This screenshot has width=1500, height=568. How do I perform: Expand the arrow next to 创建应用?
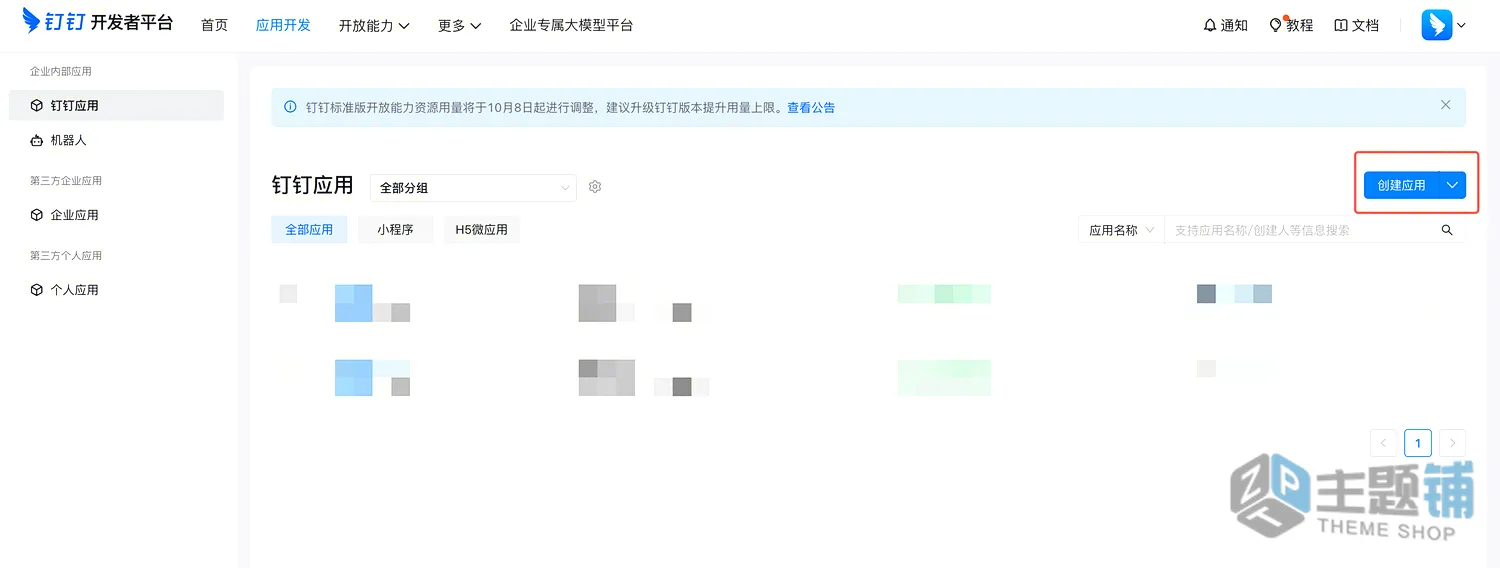click(x=1453, y=185)
